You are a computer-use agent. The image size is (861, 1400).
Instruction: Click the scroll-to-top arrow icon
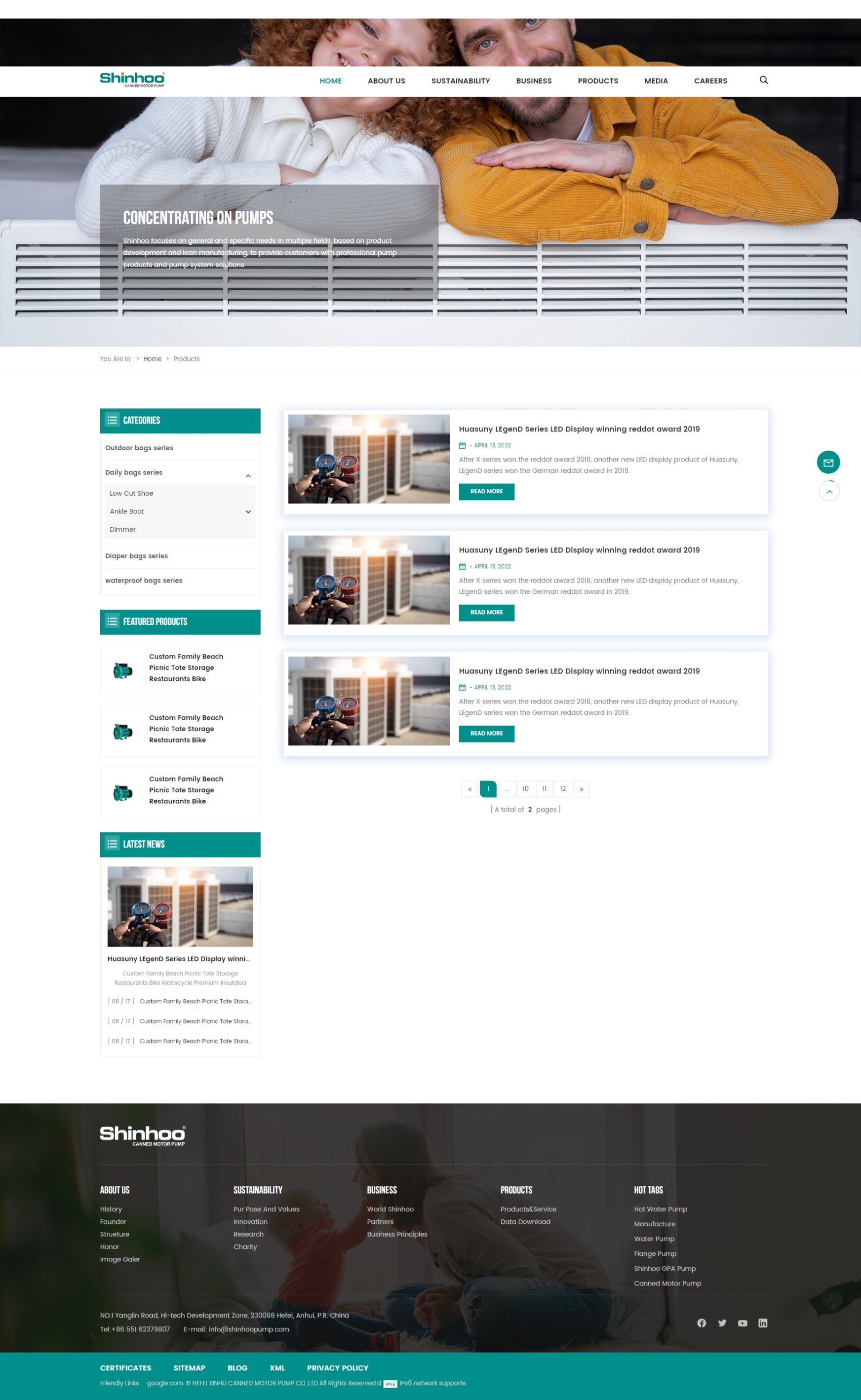click(829, 491)
